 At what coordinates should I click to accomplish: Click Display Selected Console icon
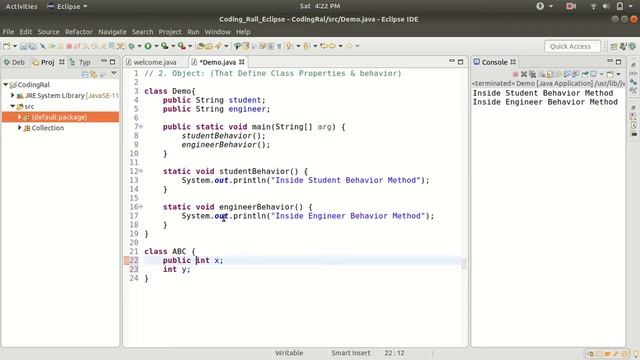click(593, 74)
